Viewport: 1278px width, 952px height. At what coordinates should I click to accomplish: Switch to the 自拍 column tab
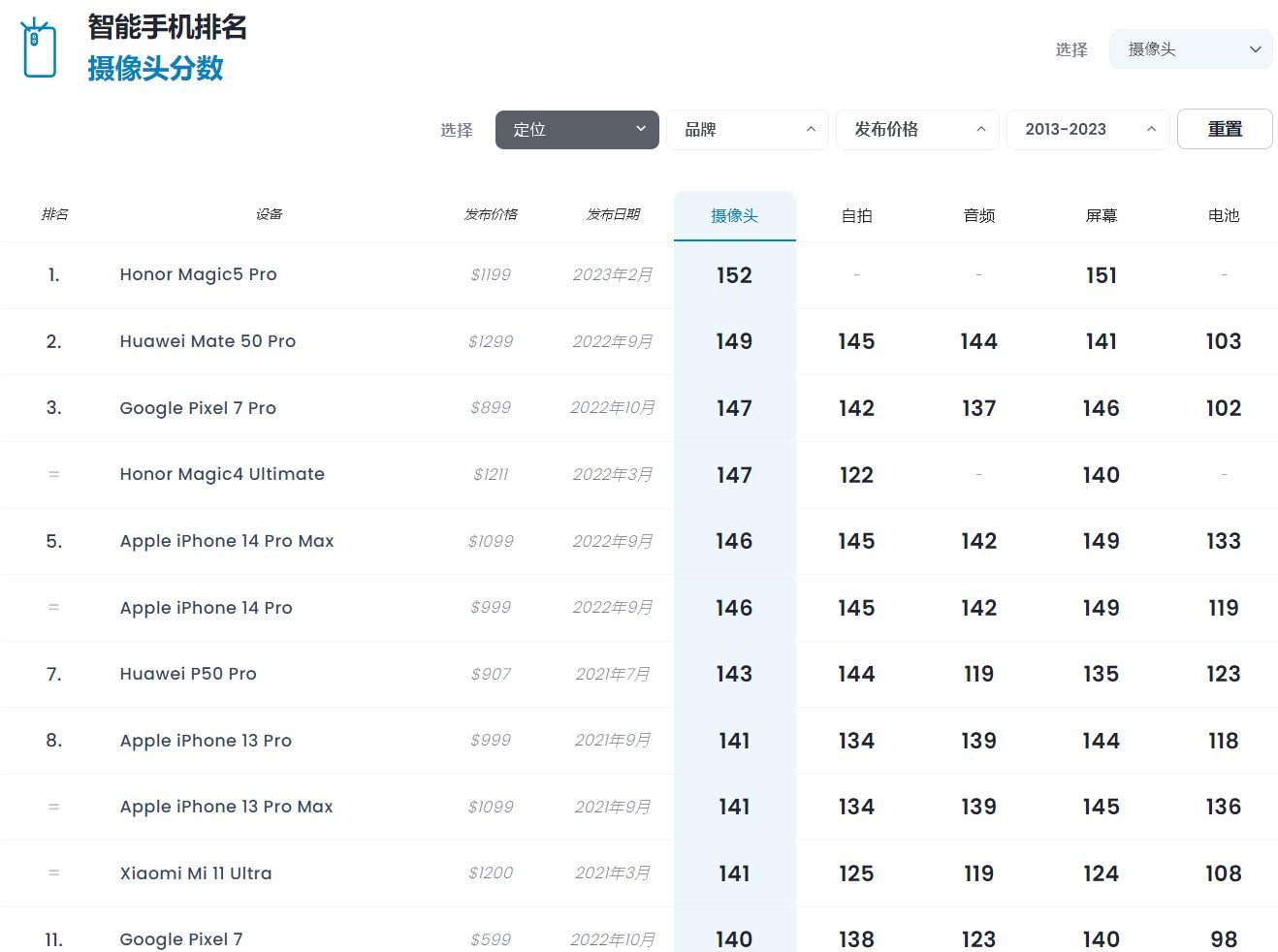(857, 216)
